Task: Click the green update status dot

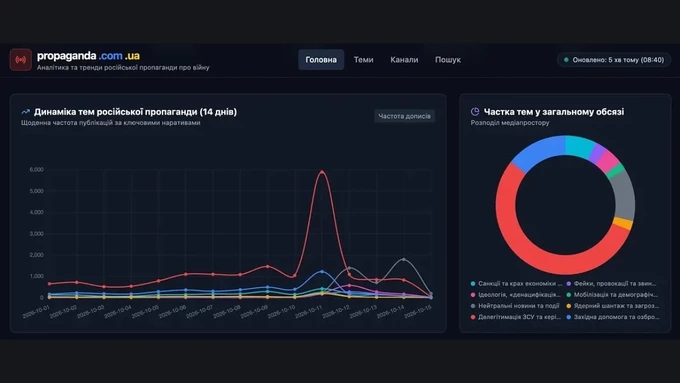Action: pos(566,60)
